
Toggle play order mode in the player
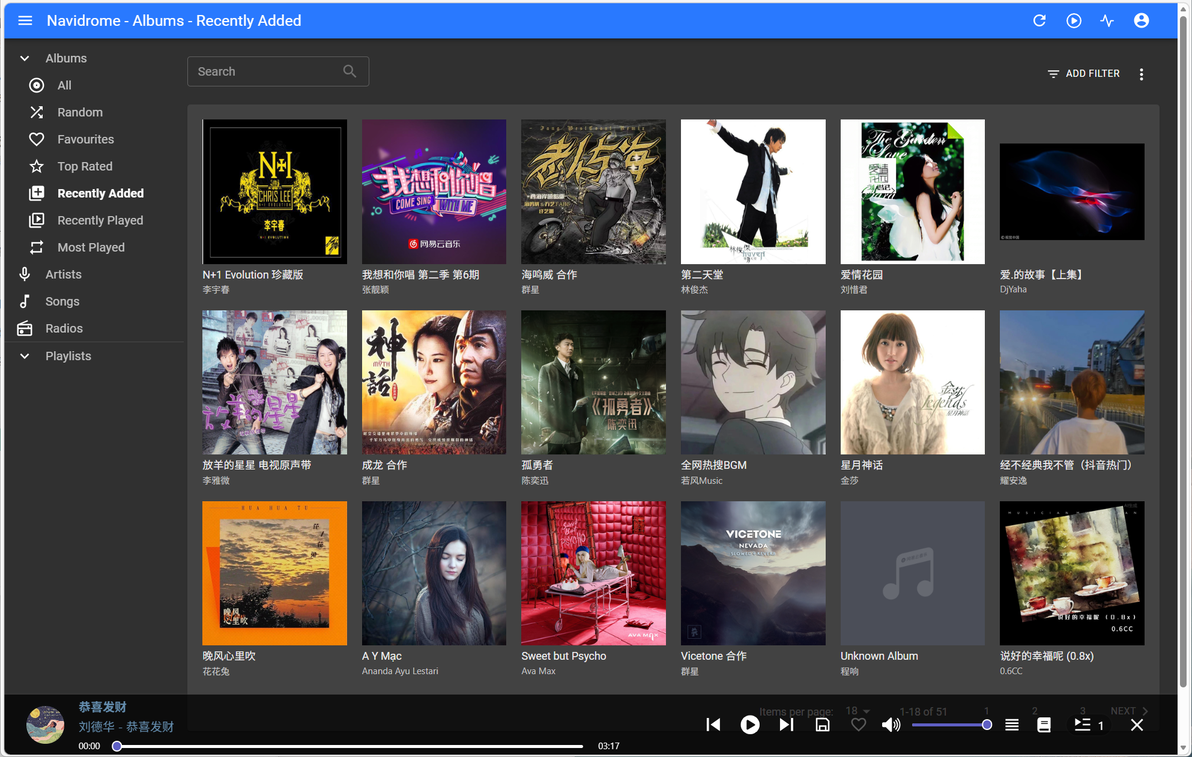pyautogui.click(x=1012, y=725)
